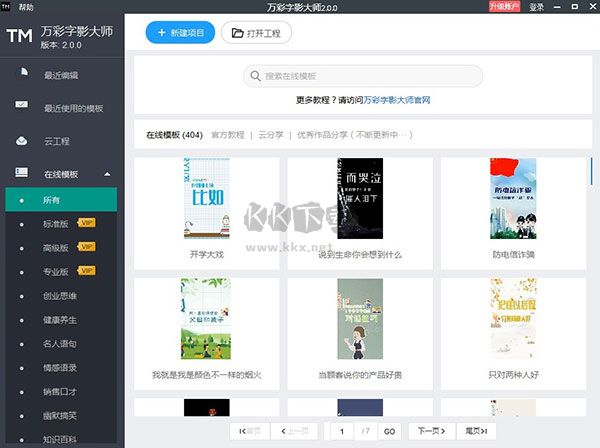Image resolution: width=600 pixels, height=448 pixels.
Task: Select 幽默搞笑 category
Action: 60,415
